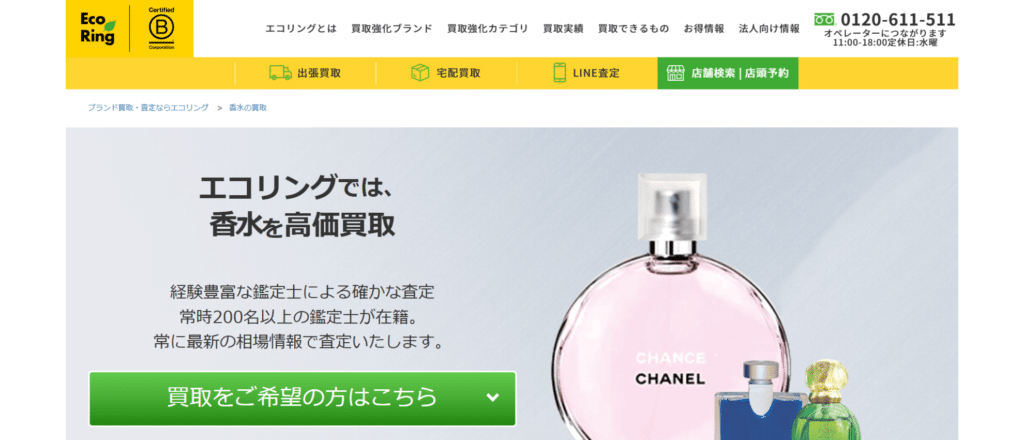Screen dimensions: 1024x440
Task: Click the Eco Ring logo
Action: point(97,28)
